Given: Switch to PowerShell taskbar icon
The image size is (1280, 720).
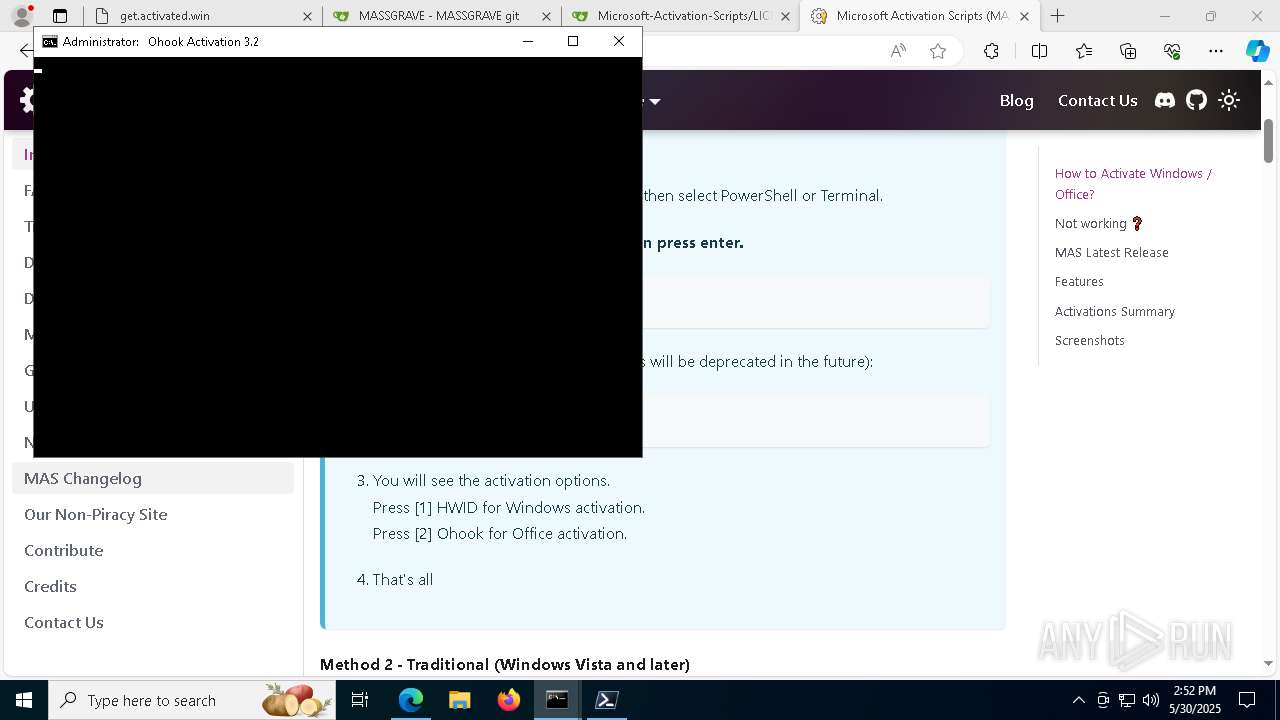Looking at the screenshot, I should 606,700.
